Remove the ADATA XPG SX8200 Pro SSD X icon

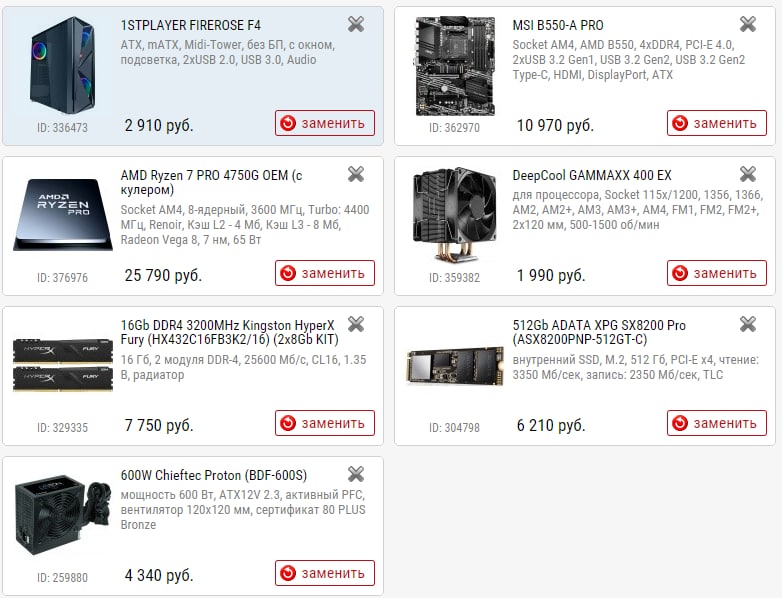[748, 324]
